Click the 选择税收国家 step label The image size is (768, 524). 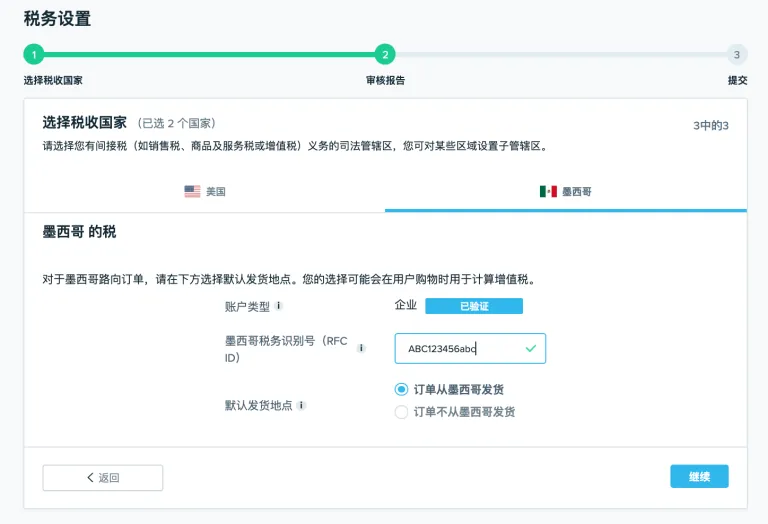[x=53, y=80]
